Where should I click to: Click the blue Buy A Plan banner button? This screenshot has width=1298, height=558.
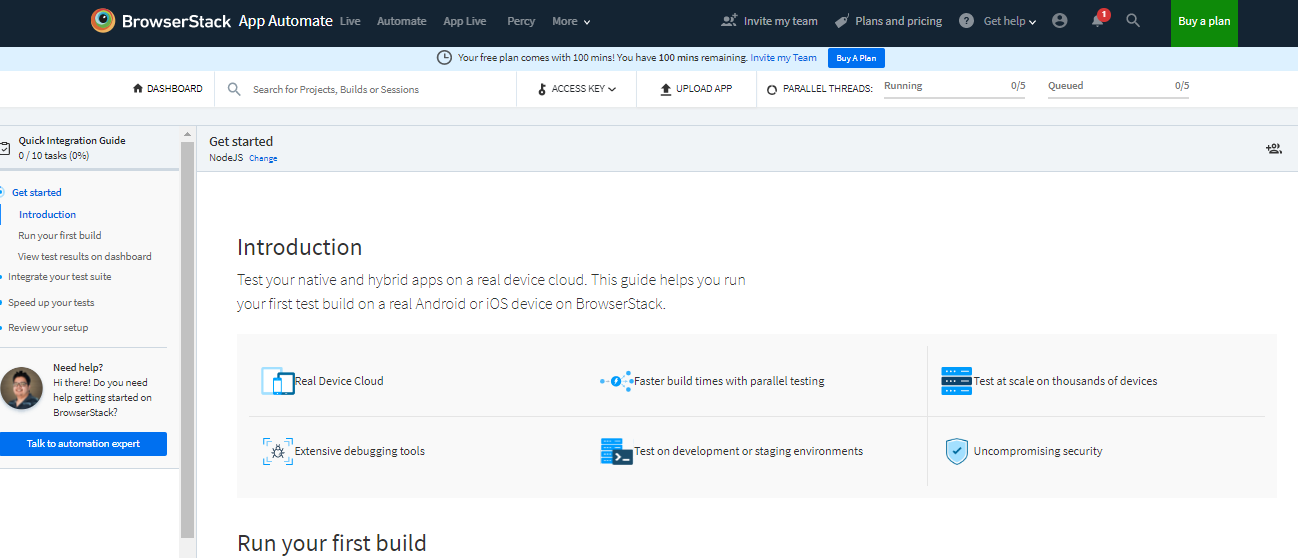(856, 58)
